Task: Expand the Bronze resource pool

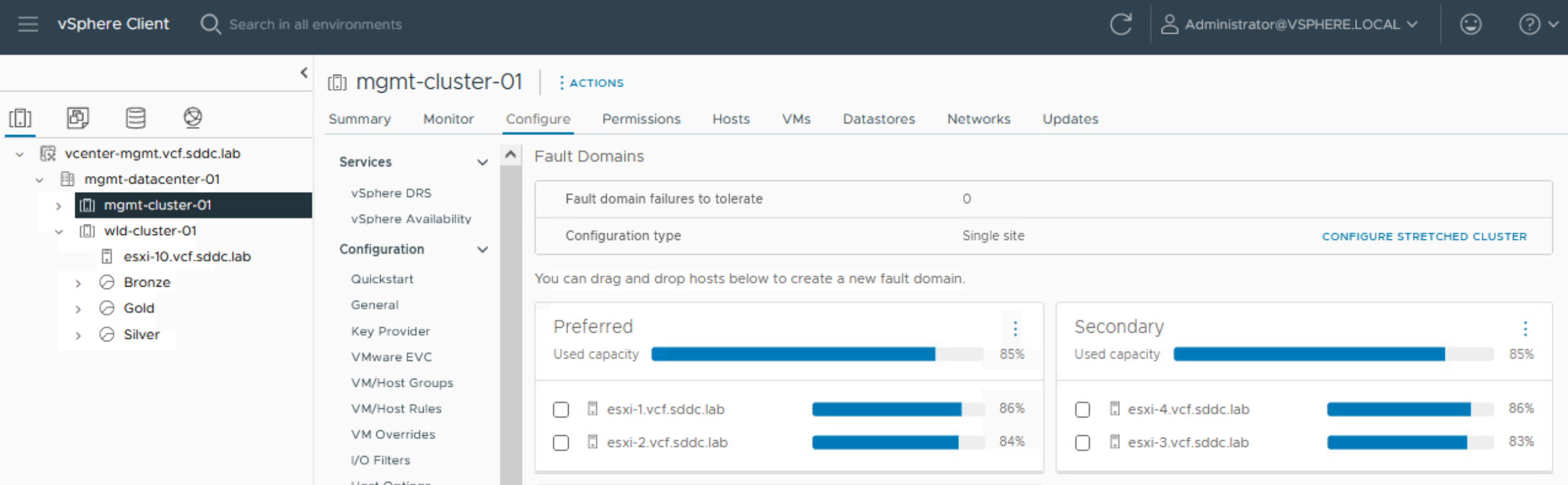Action: coord(78,284)
